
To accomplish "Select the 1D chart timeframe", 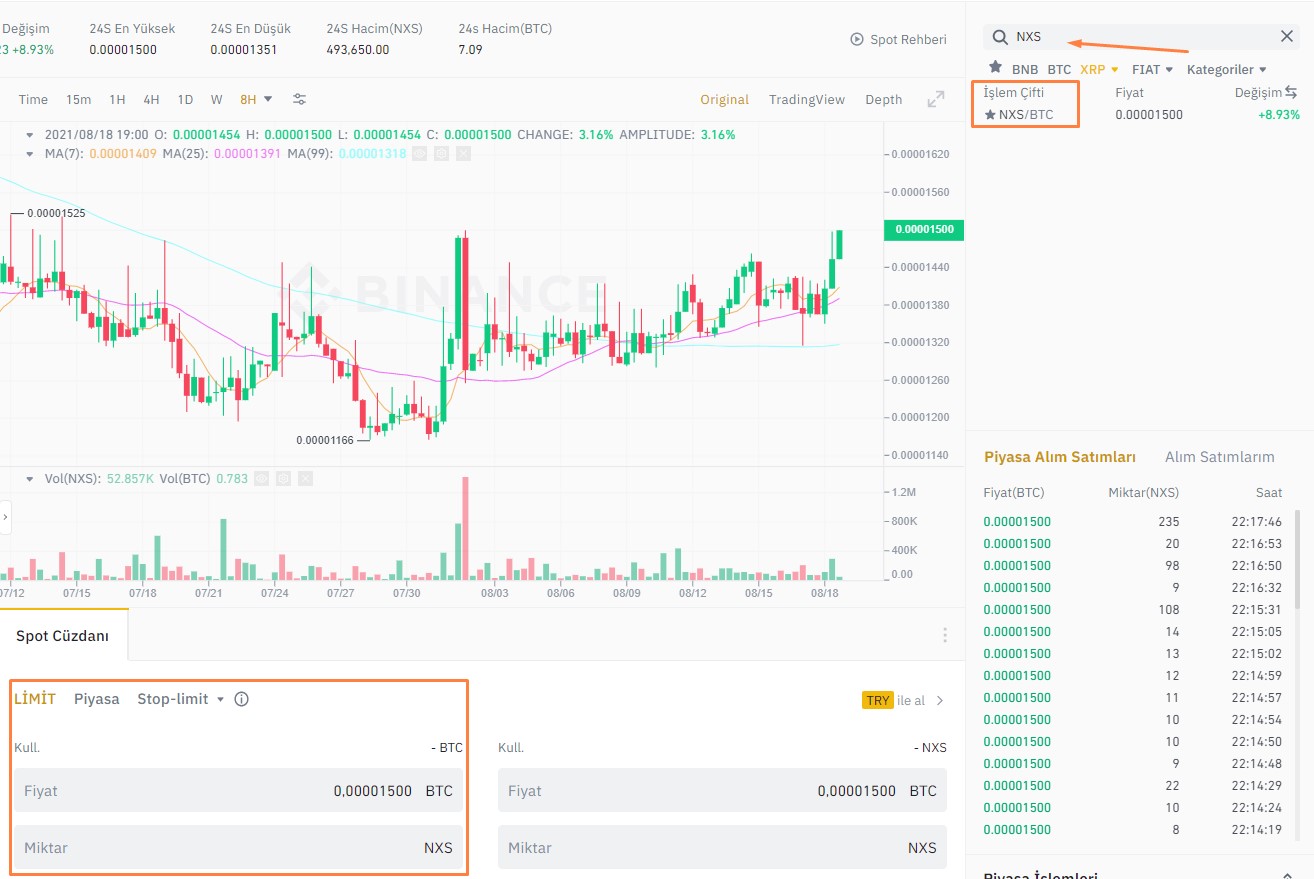I will 185,99.
